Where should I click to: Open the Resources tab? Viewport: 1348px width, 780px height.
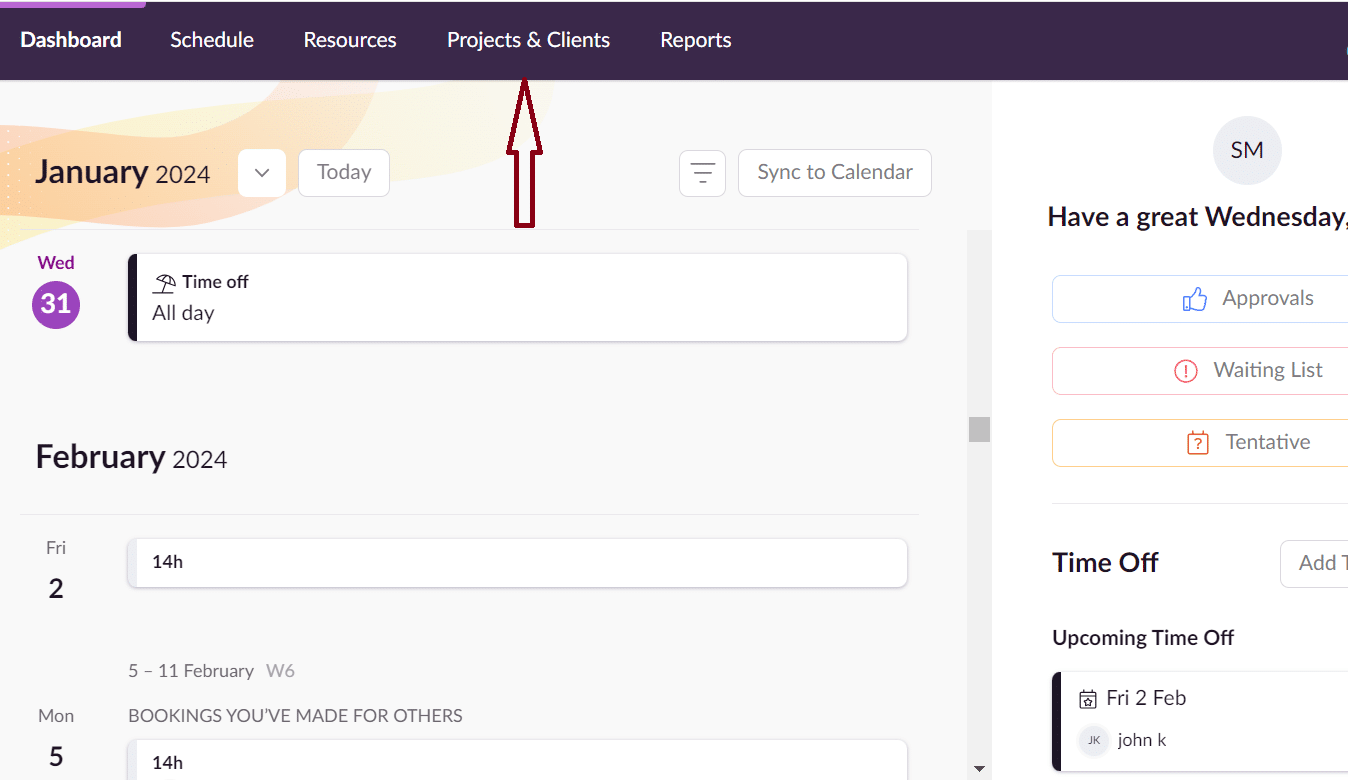(x=350, y=40)
